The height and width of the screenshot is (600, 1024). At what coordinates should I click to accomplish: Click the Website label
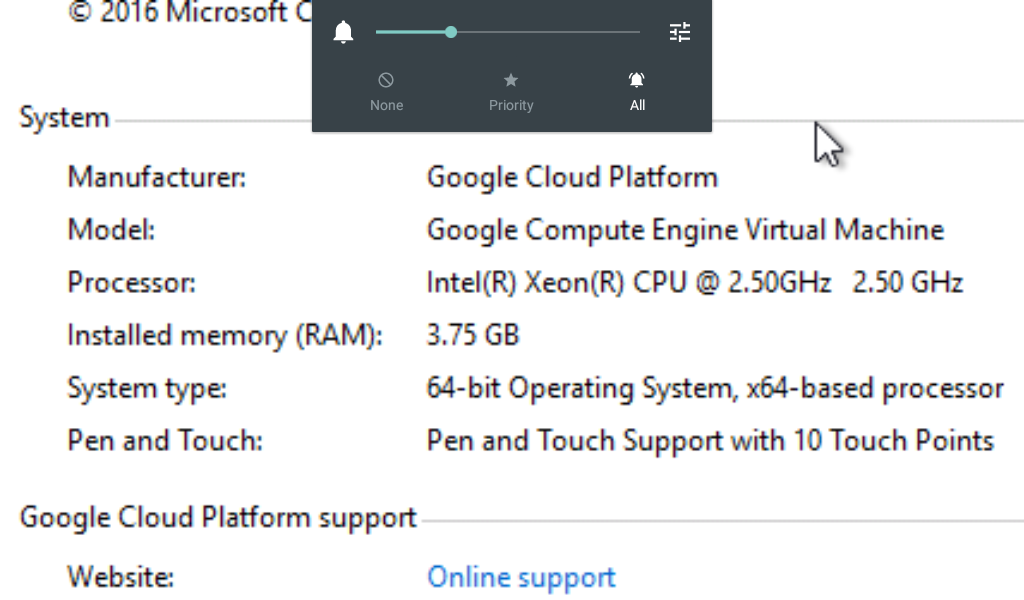[120, 577]
